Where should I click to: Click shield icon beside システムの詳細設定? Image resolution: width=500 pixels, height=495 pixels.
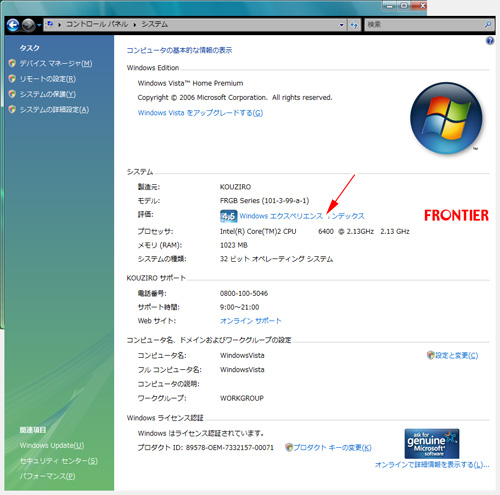coord(12,109)
